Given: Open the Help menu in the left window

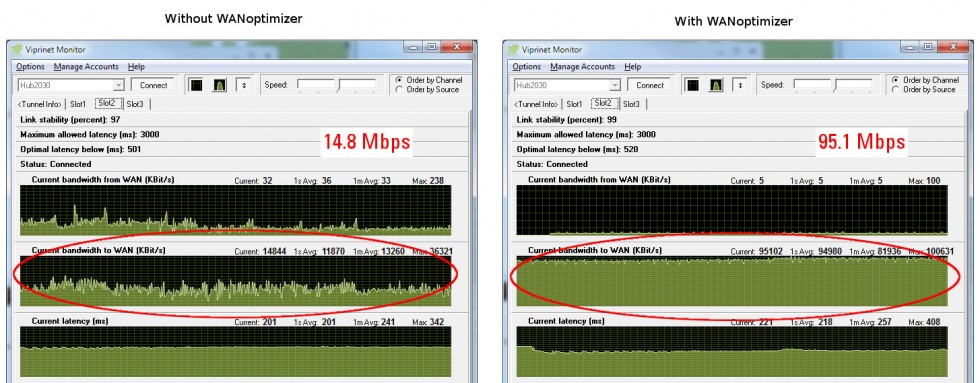Looking at the screenshot, I should tap(136, 67).
